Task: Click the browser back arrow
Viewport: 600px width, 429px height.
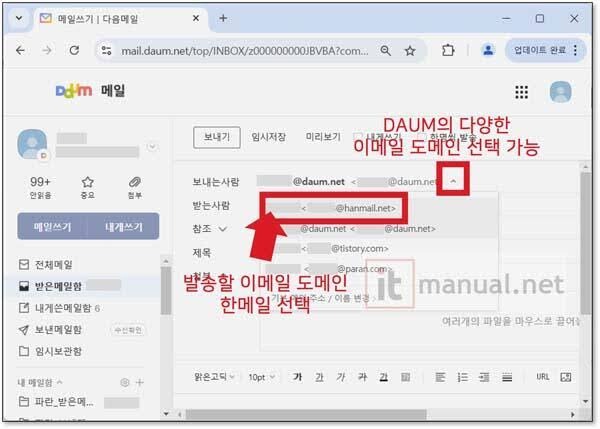Action: [21, 50]
